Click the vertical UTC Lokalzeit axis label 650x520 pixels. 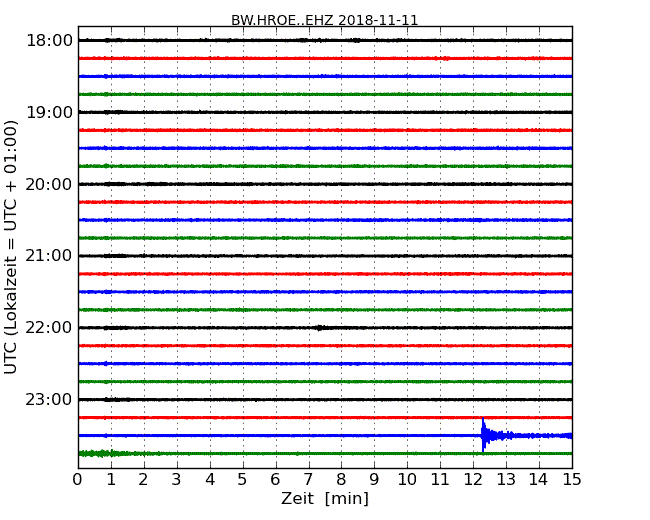(11, 247)
